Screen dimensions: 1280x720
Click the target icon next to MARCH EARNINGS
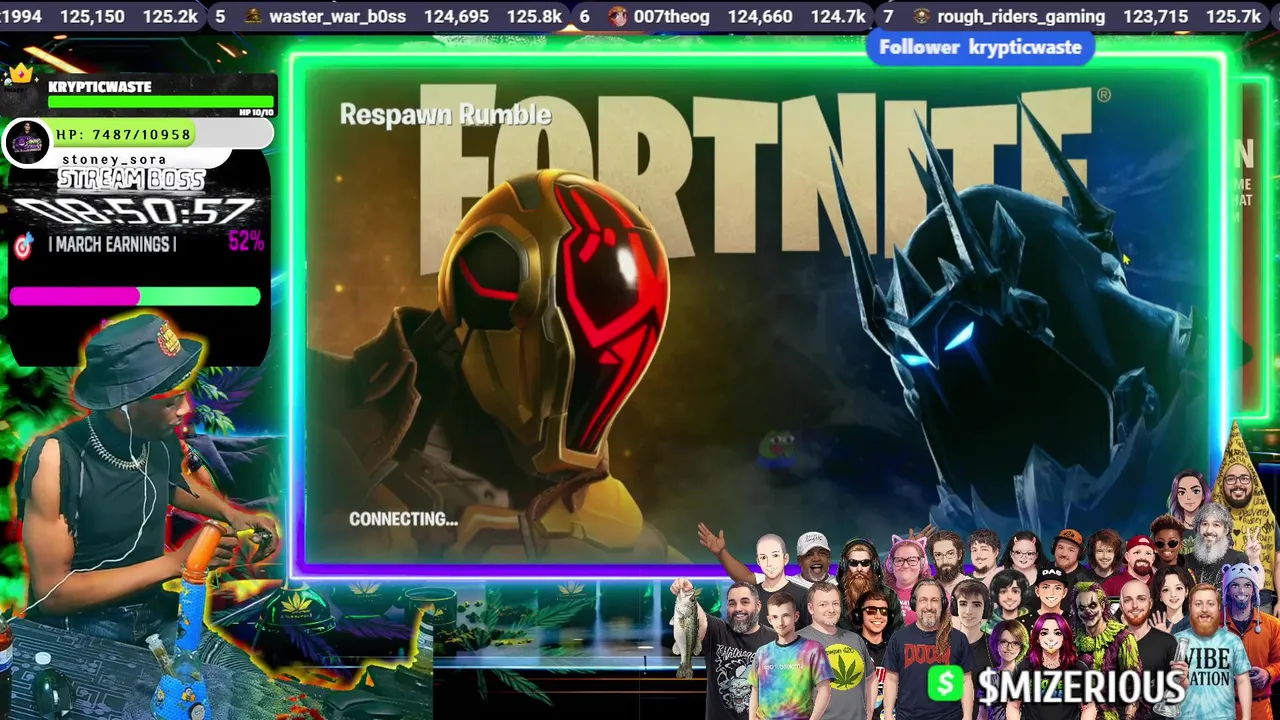point(23,245)
